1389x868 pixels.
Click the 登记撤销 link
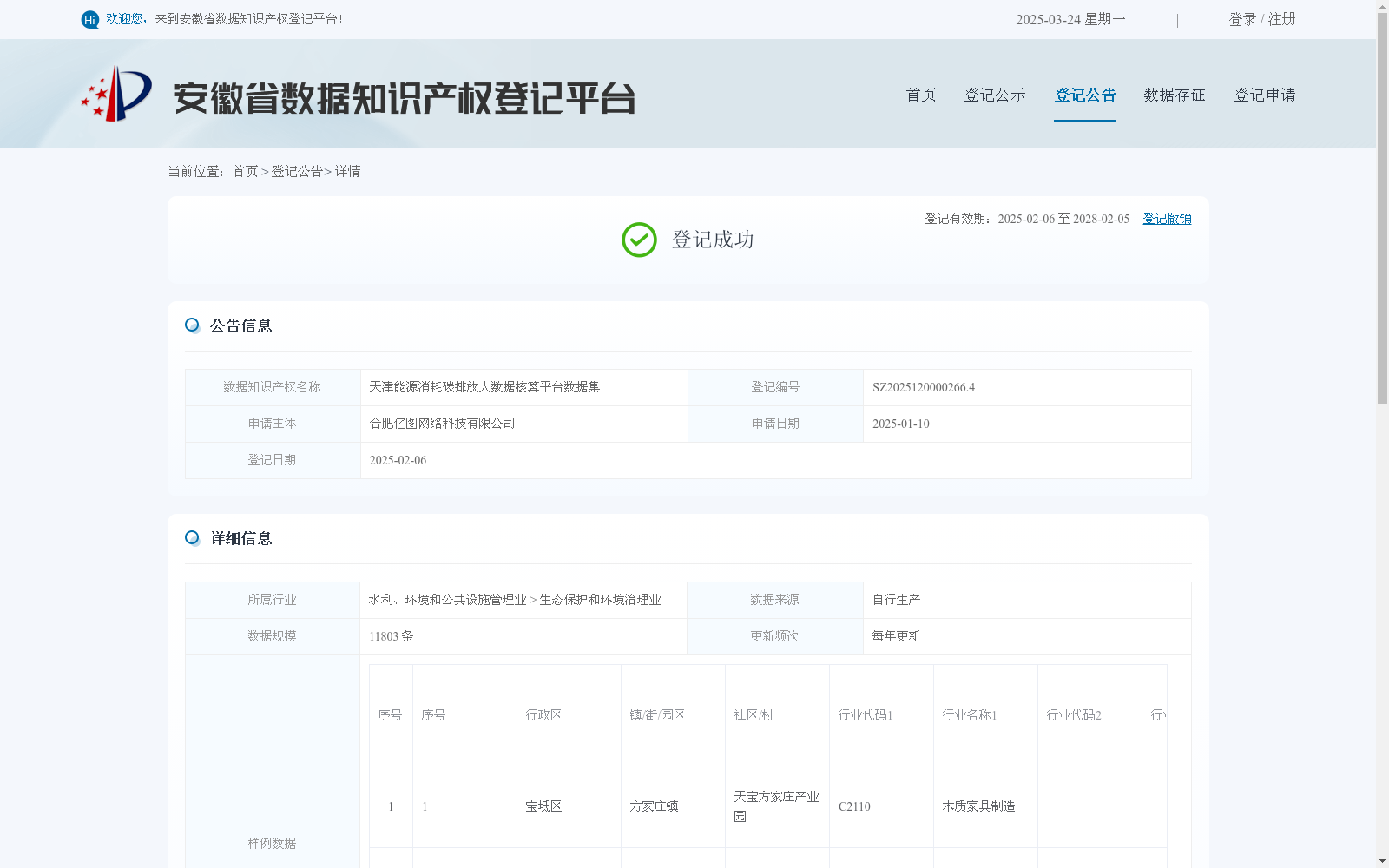point(1167,219)
